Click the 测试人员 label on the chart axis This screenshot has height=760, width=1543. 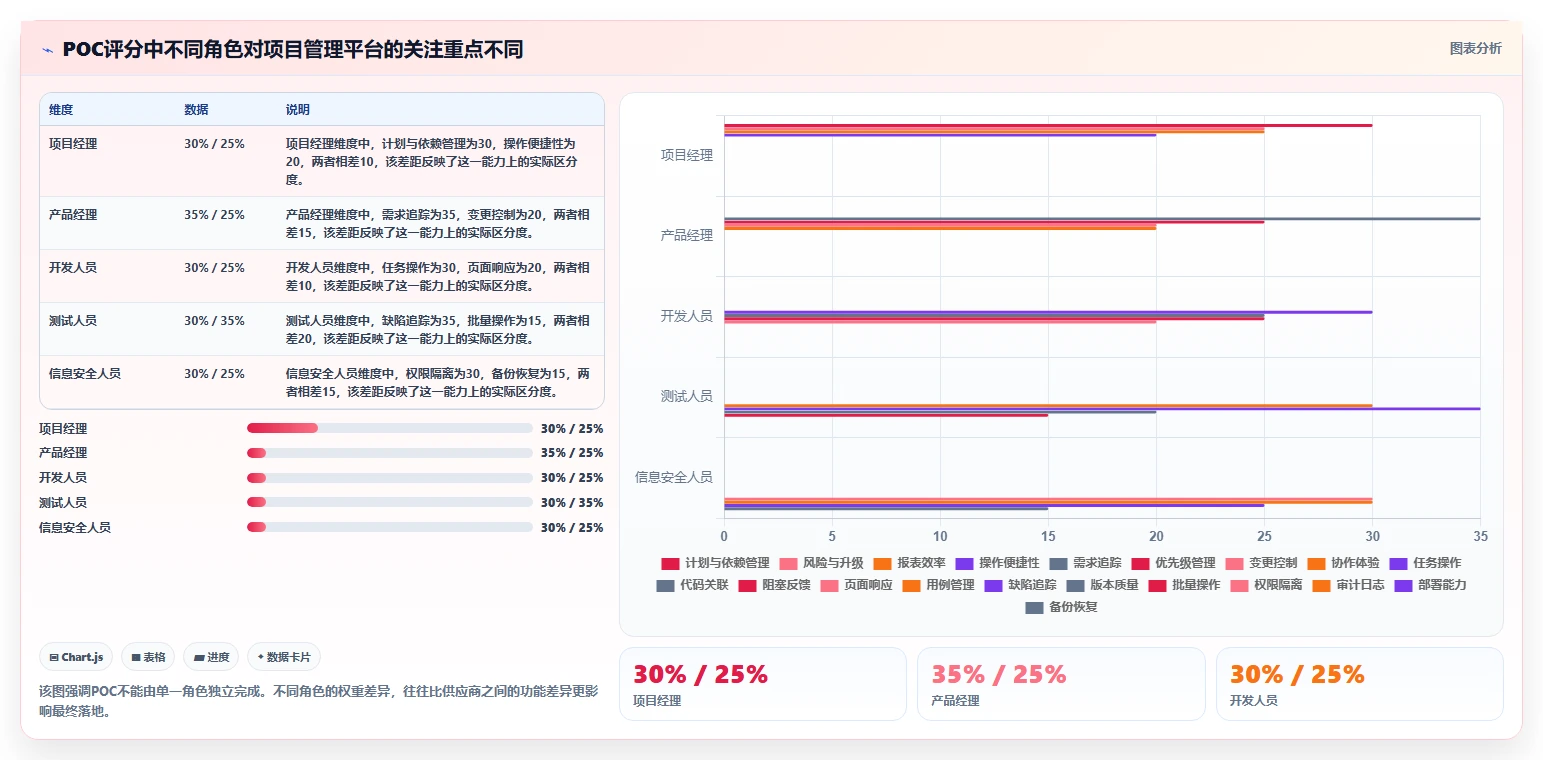(686, 397)
